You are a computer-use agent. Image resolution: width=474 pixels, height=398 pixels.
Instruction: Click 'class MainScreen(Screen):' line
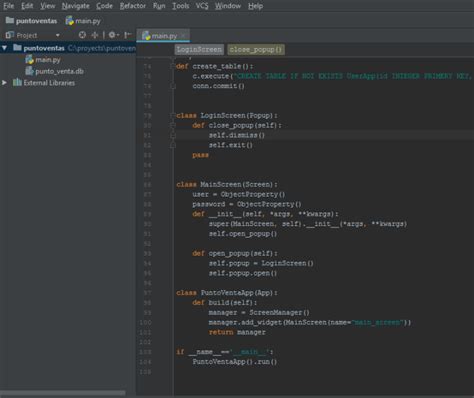(227, 185)
